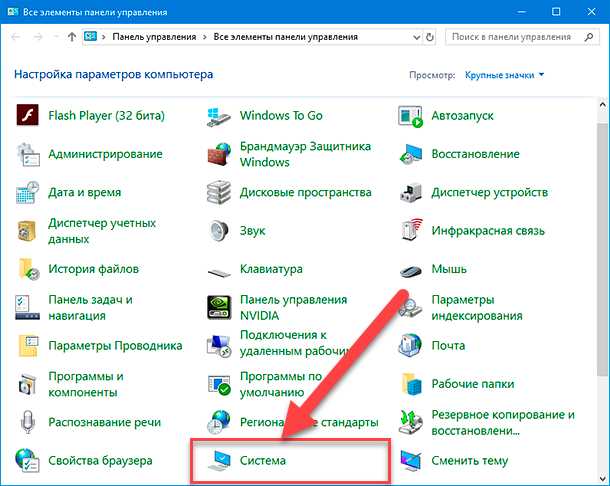This screenshot has height=486, width=610.
Task: Open the Программы и компоненты icon
Action: click(28, 384)
